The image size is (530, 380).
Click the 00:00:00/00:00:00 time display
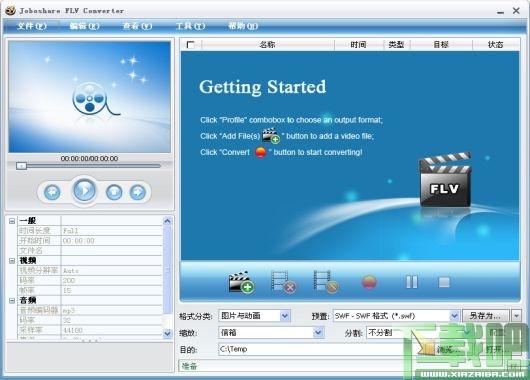(x=89, y=159)
